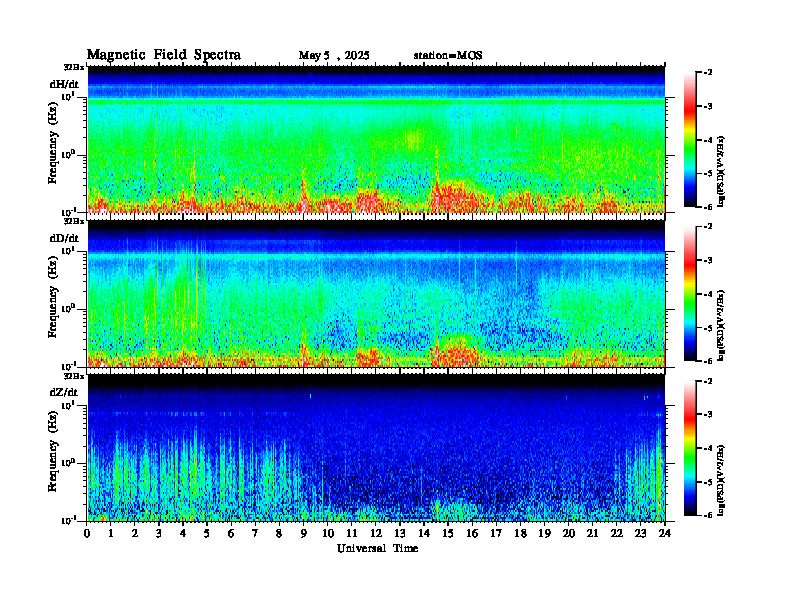Viewport: 792px width, 612px height.
Task: Click the "-4" value on dH/dt color scale
Action: pyautogui.click(x=708, y=140)
